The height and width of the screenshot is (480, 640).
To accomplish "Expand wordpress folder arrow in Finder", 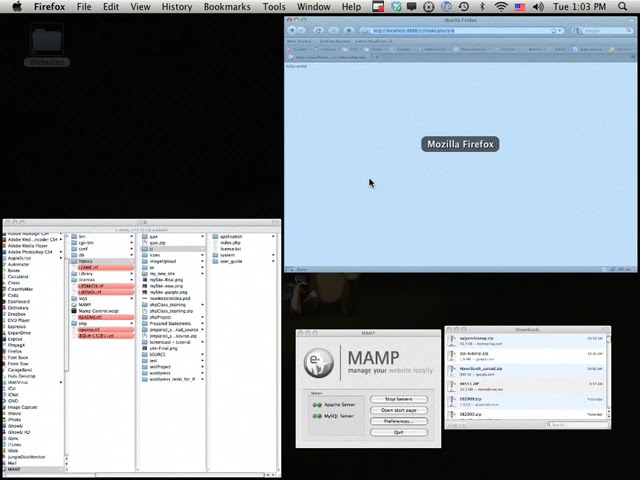I will pos(202,373).
